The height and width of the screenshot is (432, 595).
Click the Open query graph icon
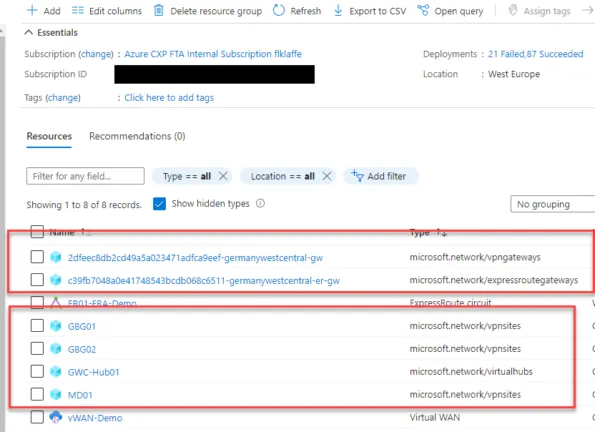pyautogui.click(x=423, y=10)
